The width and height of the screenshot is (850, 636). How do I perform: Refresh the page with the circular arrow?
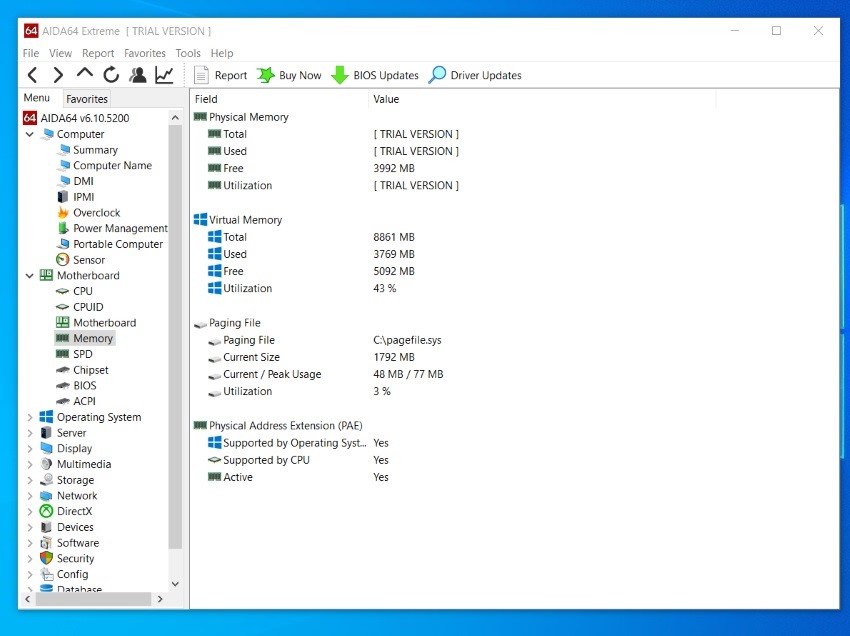point(111,75)
